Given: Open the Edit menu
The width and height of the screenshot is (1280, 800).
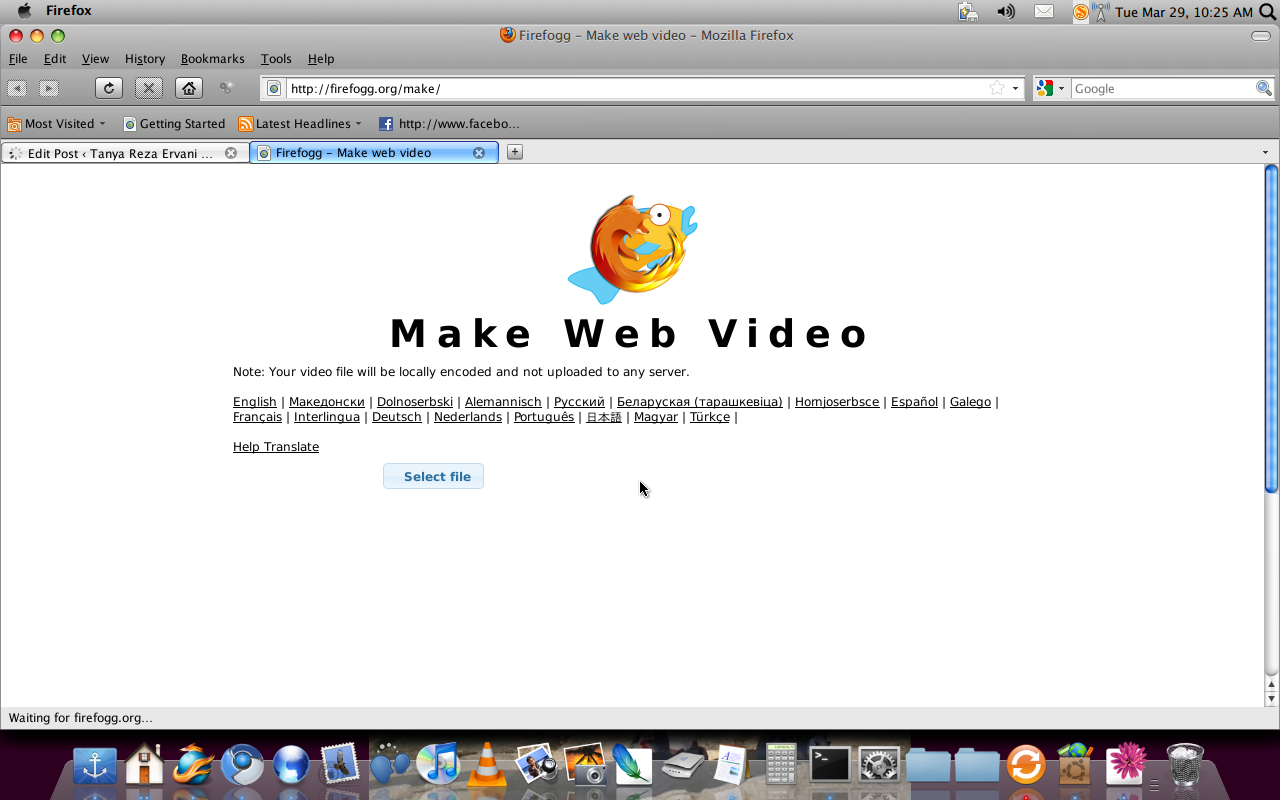Looking at the screenshot, I should (x=54, y=59).
